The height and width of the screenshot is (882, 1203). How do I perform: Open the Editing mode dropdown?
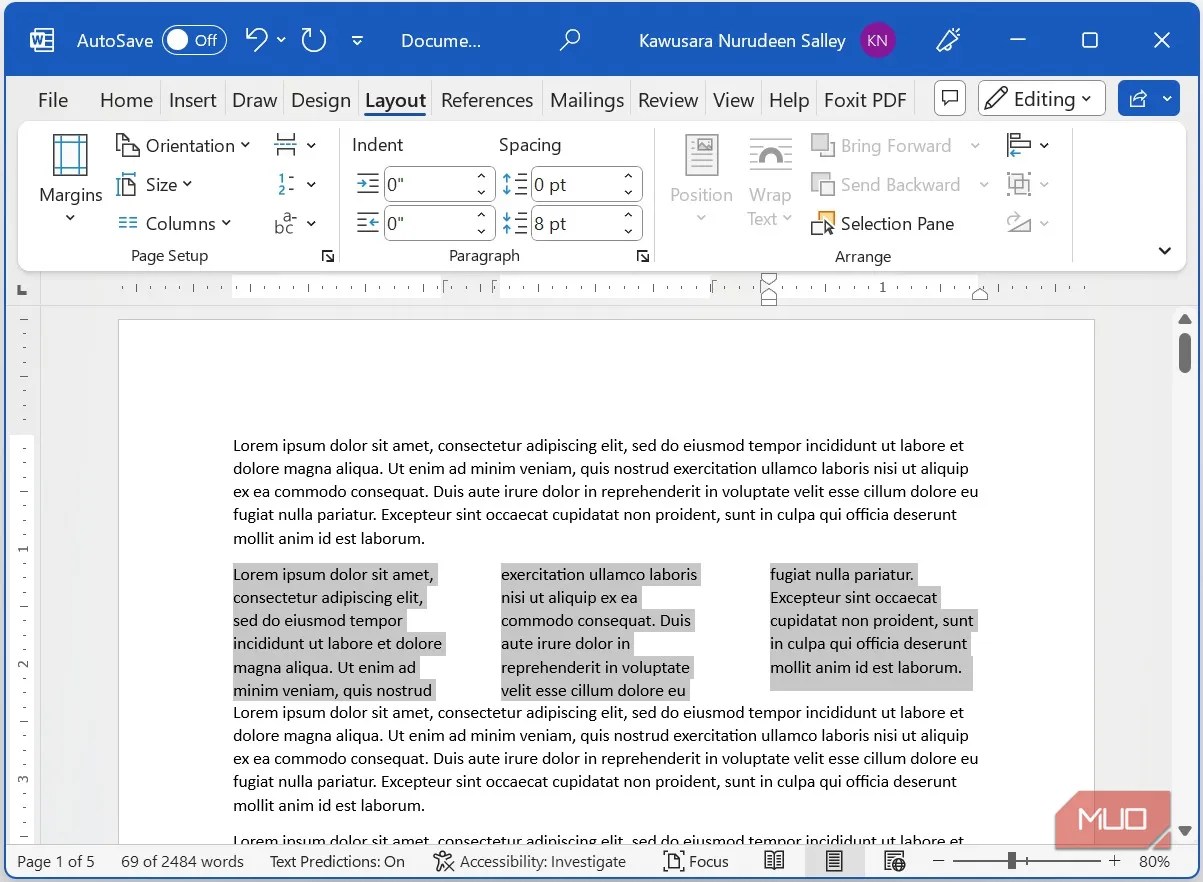pos(1041,98)
